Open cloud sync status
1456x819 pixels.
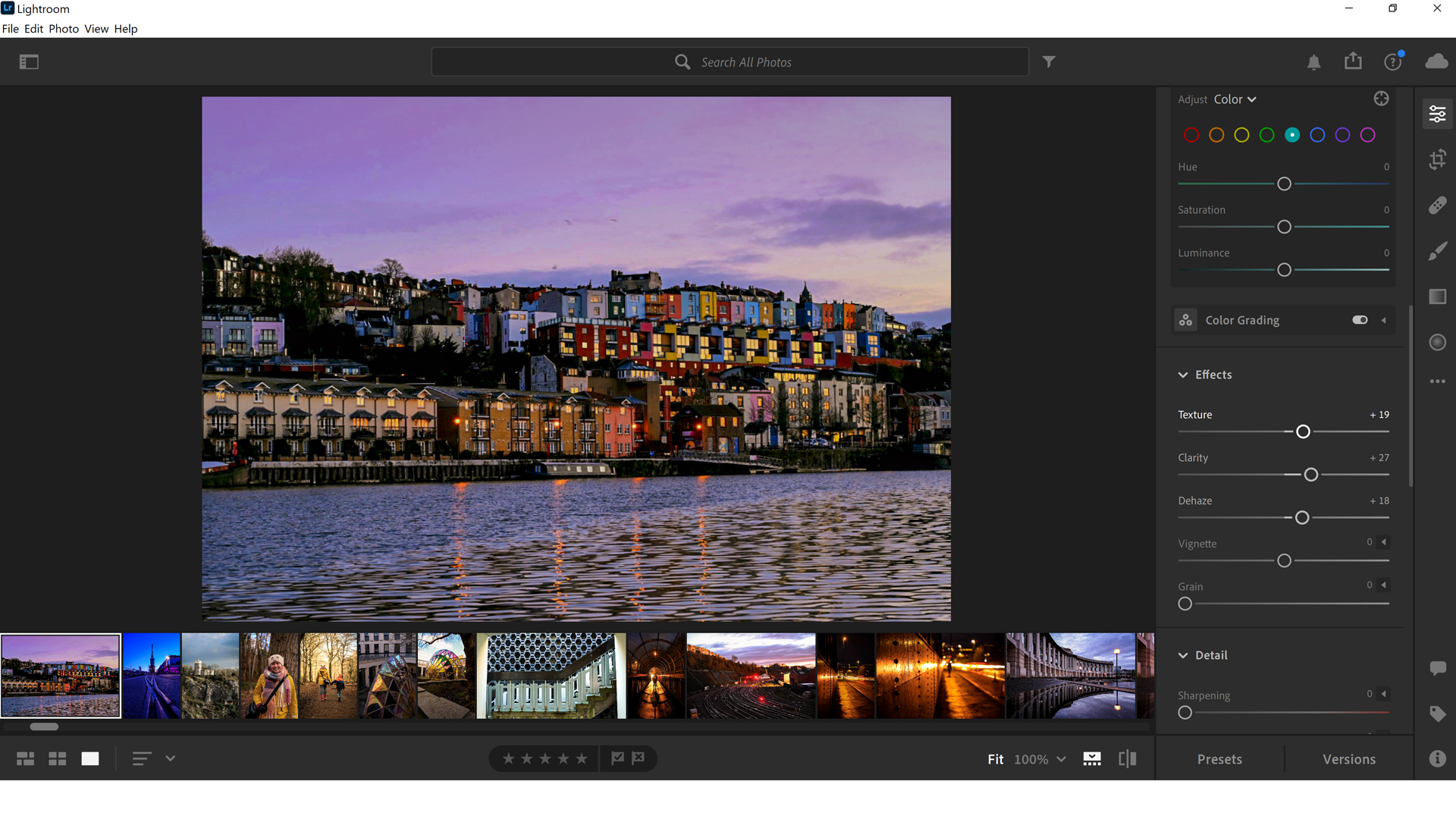[x=1436, y=62]
